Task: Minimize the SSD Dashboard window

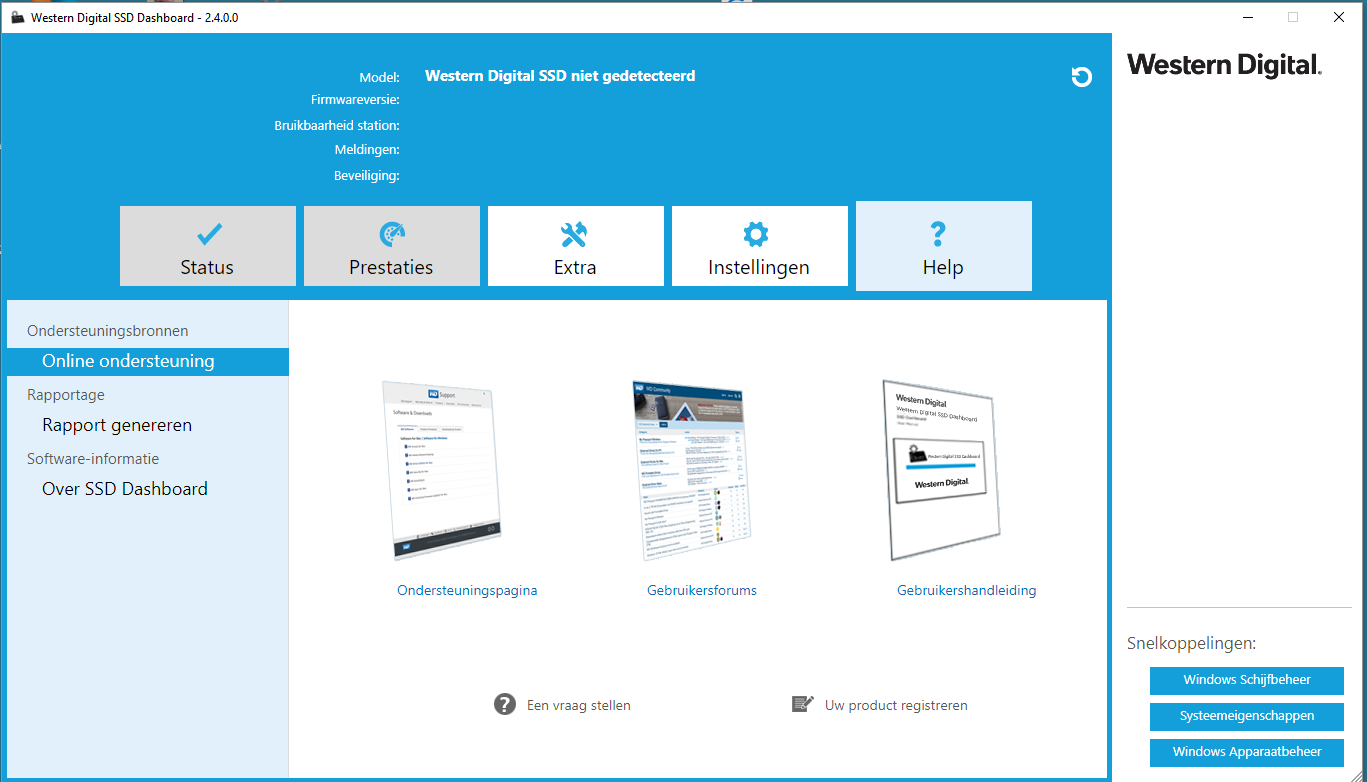Action: tap(1248, 17)
